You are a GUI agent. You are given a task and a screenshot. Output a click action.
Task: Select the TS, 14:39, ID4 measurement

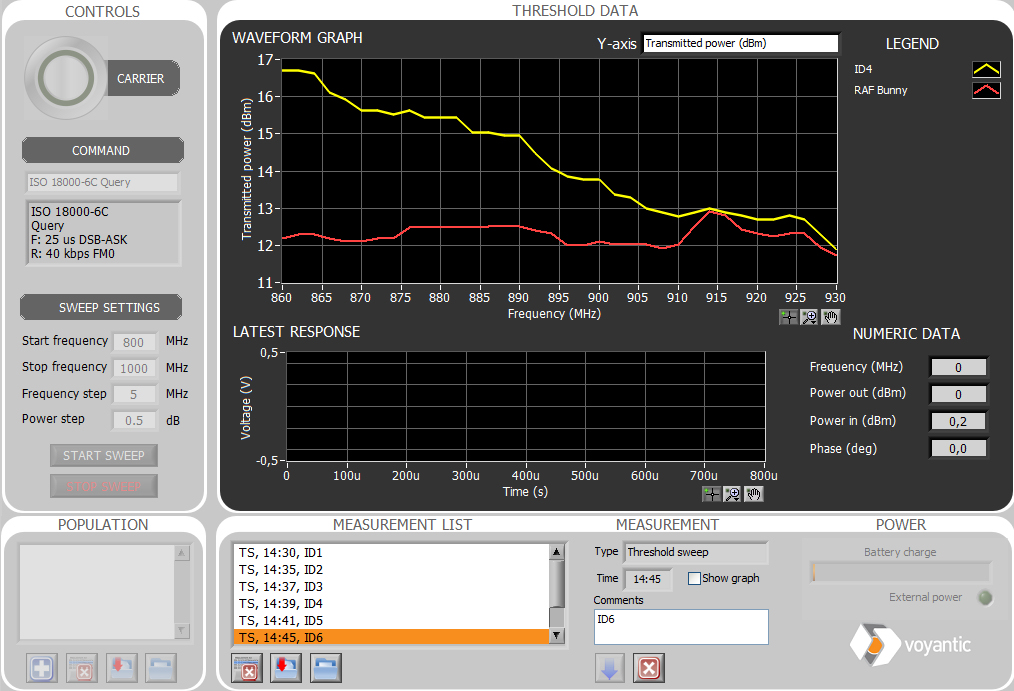click(x=391, y=603)
